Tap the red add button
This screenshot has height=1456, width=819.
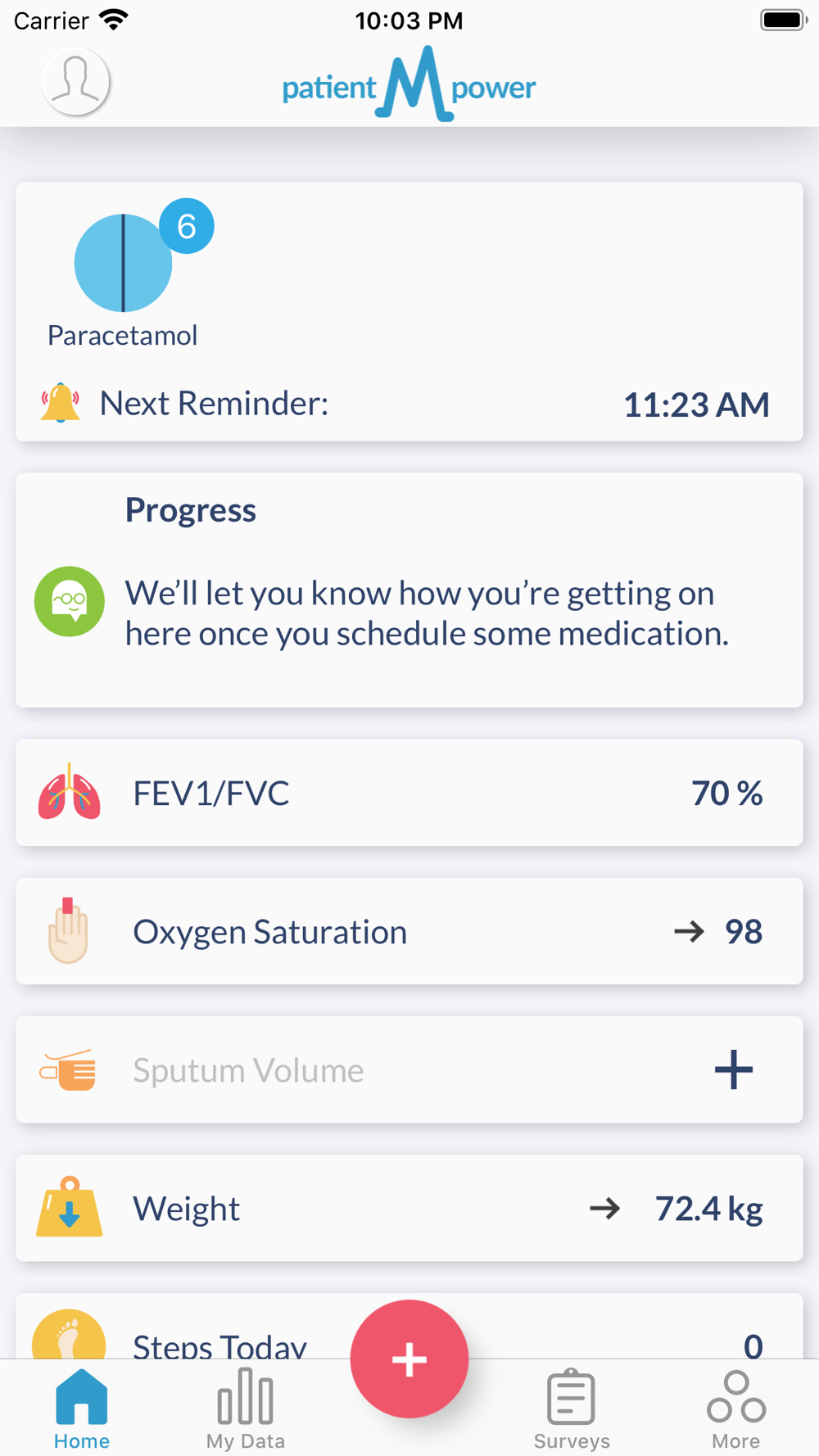(x=409, y=1359)
